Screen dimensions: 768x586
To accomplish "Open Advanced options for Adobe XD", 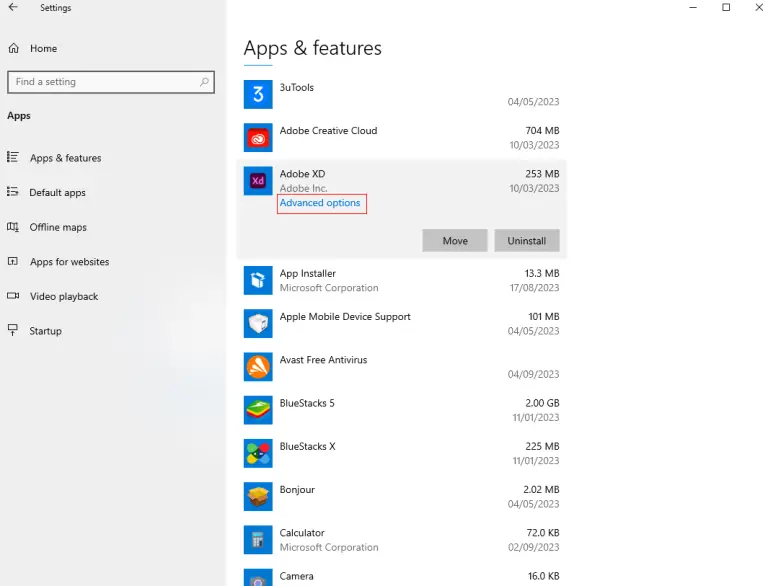I will 320,203.
